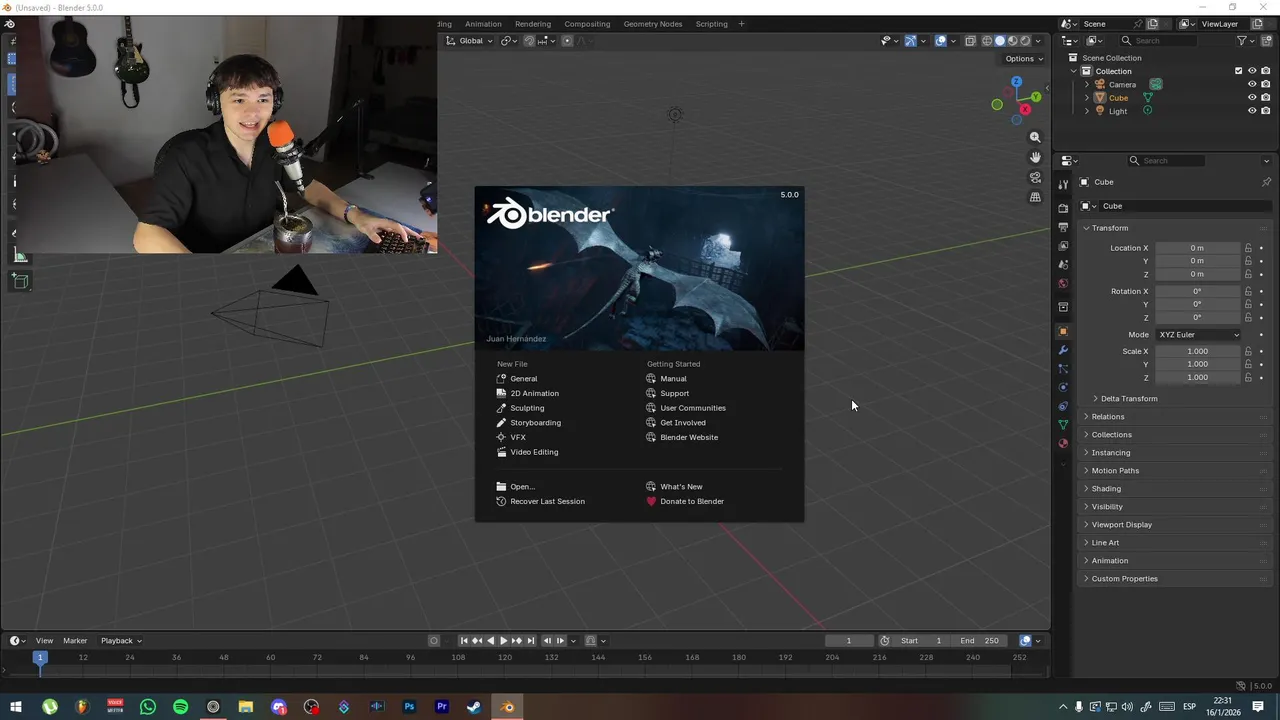Select solid viewport shading mode
The width and height of the screenshot is (1280, 720).
point(999,41)
